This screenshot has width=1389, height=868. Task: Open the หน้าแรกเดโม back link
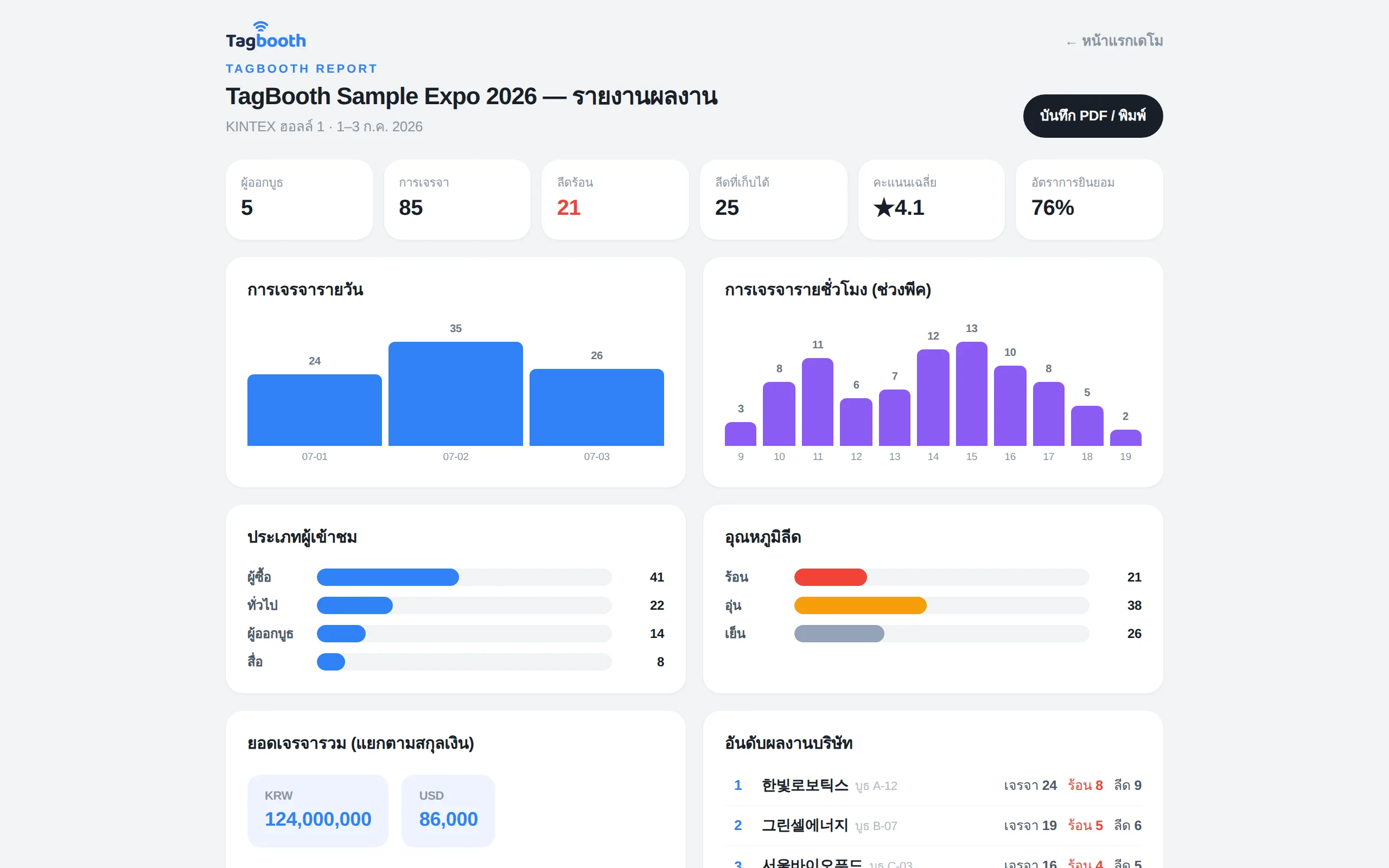click(1114, 41)
